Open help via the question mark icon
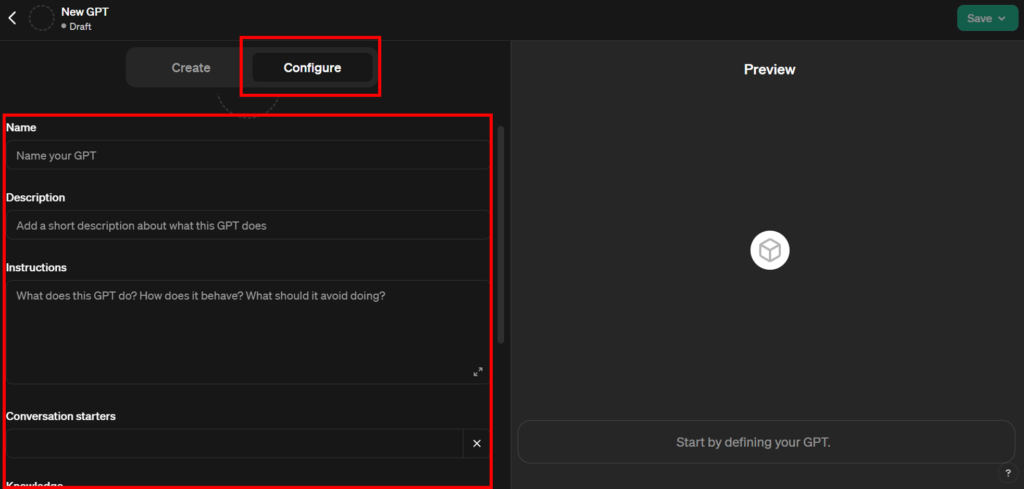1024x489 pixels. click(1008, 473)
